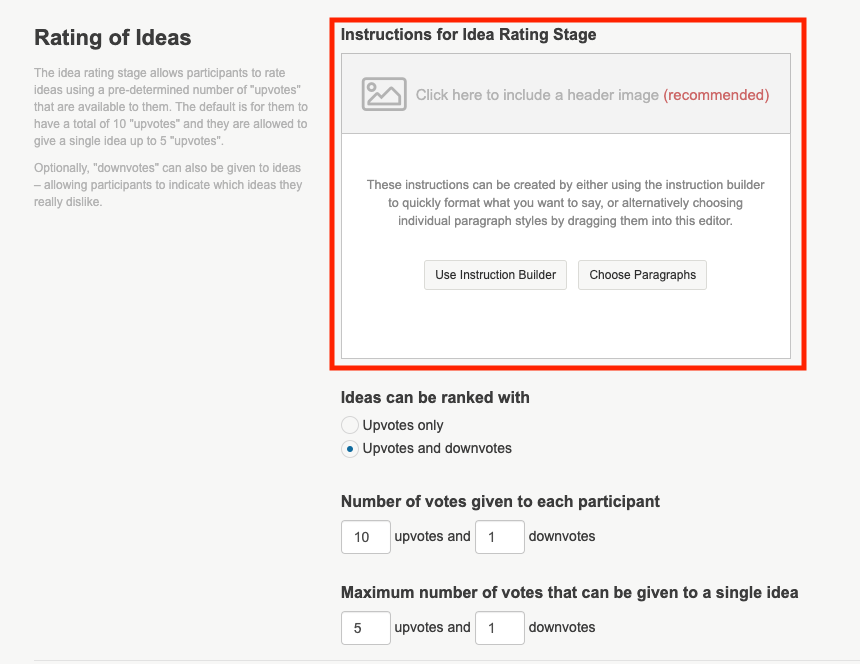Focus the per-participant downvotes number field
This screenshot has width=860, height=664.
pos(499,537)
